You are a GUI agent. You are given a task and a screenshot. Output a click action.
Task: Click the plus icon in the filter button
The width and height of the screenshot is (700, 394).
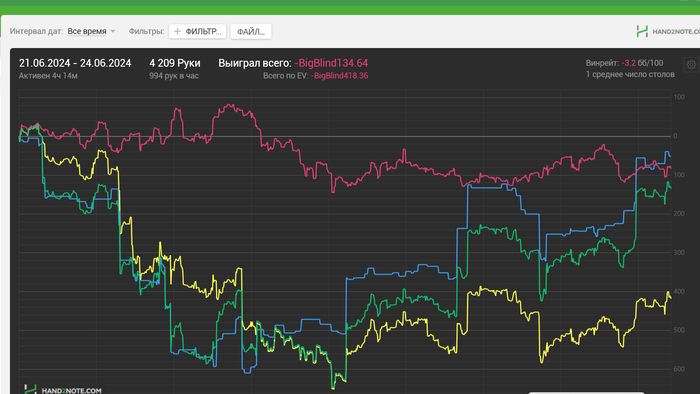click(x=177, y=31)
